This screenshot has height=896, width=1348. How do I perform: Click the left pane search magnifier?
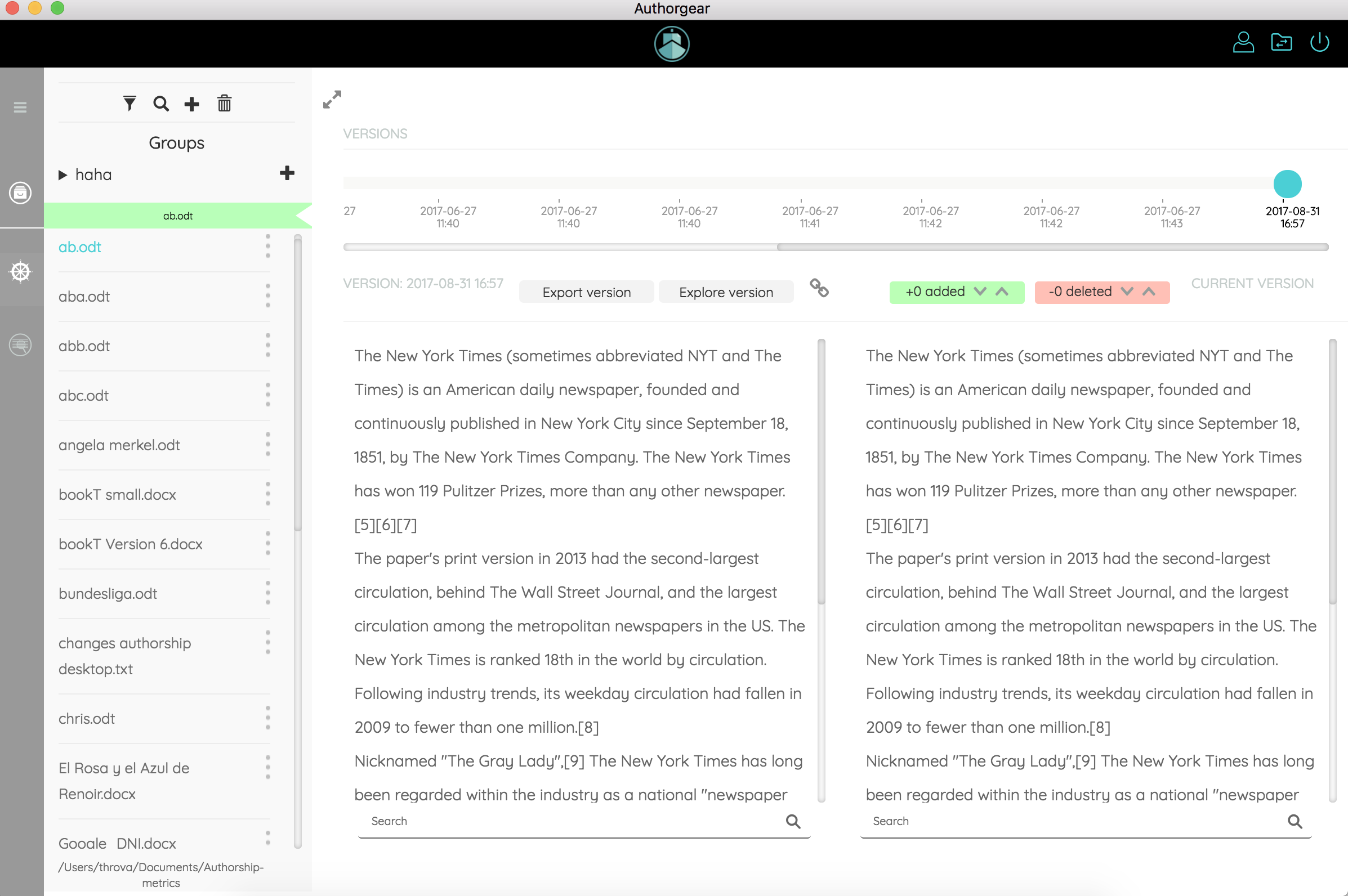coord(793,821)
